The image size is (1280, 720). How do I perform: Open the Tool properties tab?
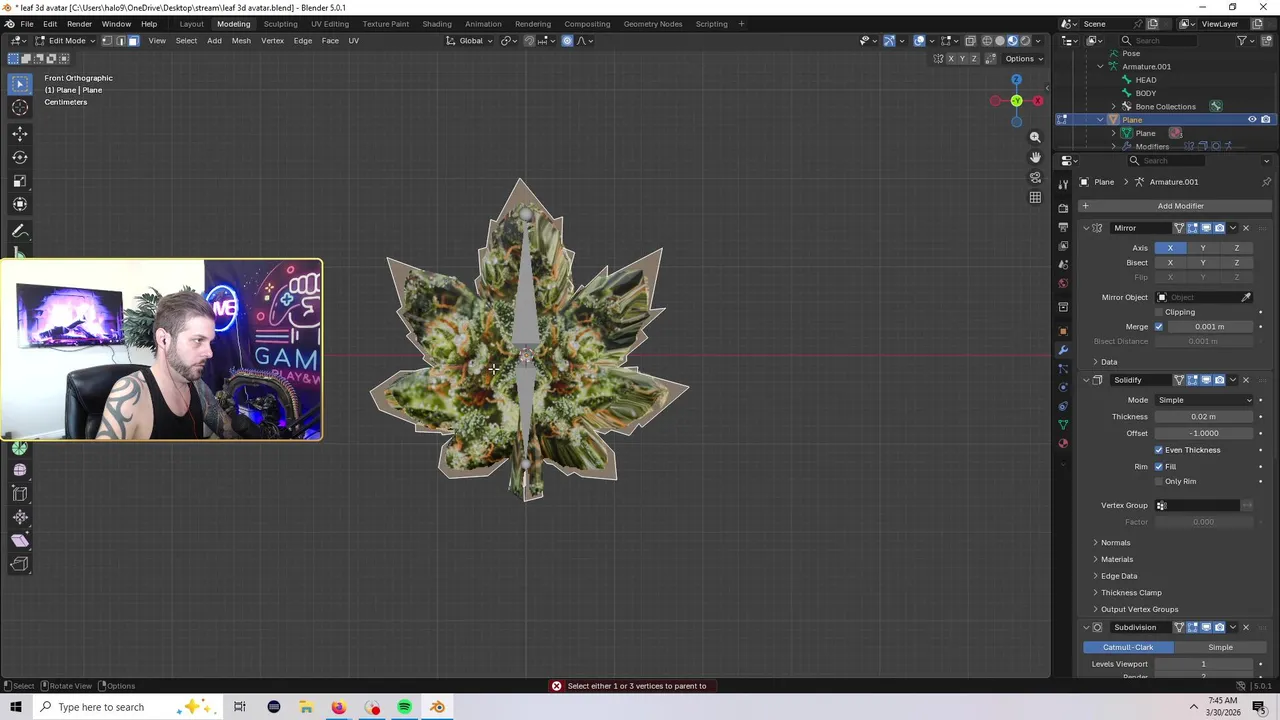(x=1063, y=184)
